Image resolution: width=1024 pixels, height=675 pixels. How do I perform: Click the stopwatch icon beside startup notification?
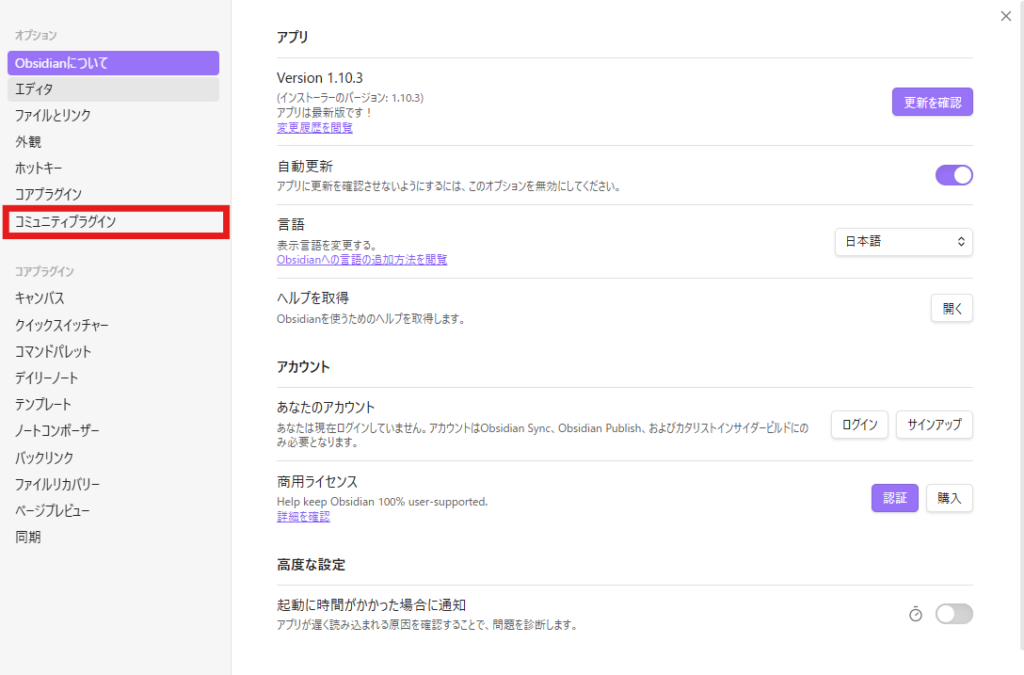(x=915, y=614)
